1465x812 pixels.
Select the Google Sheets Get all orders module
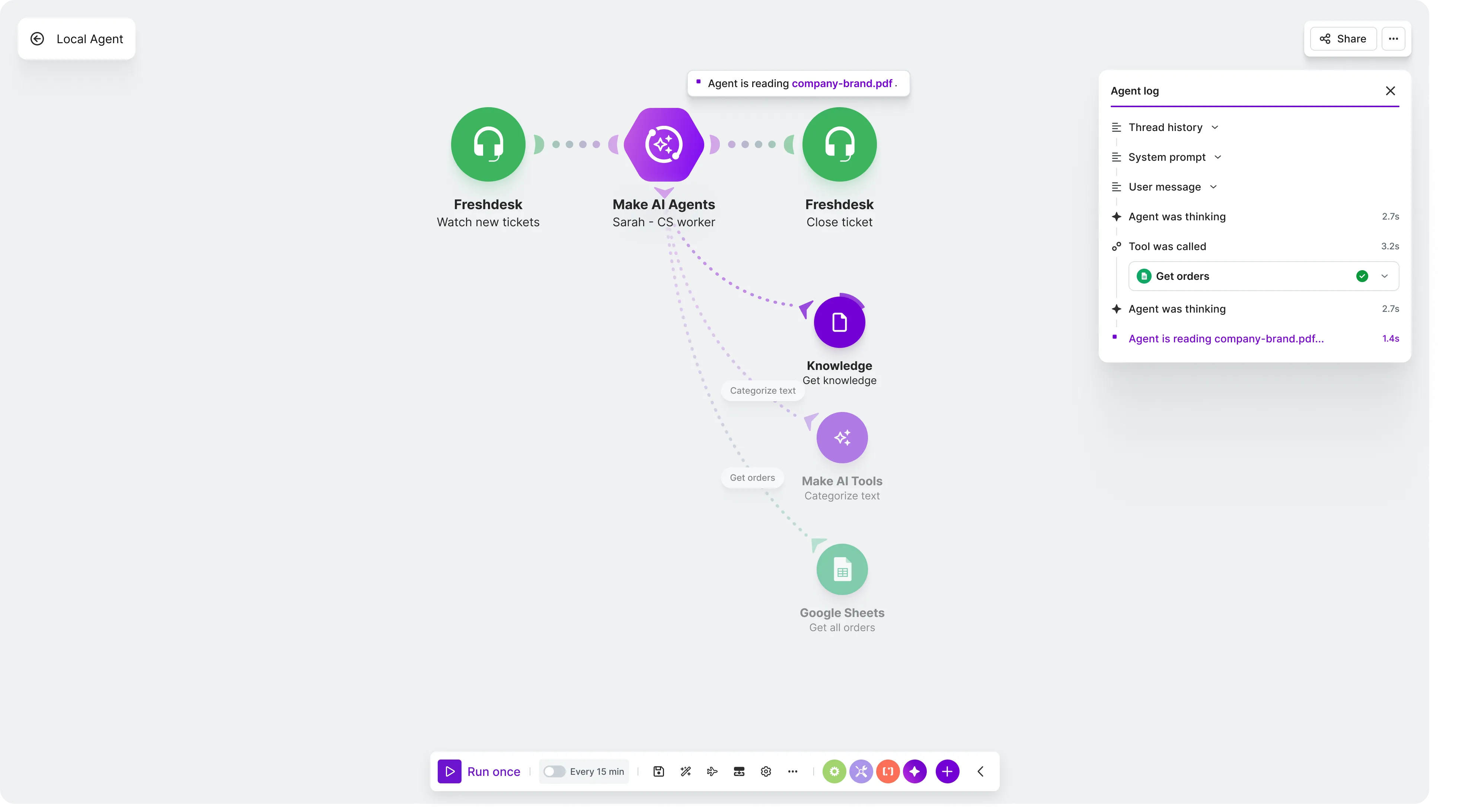pos(842,569)
